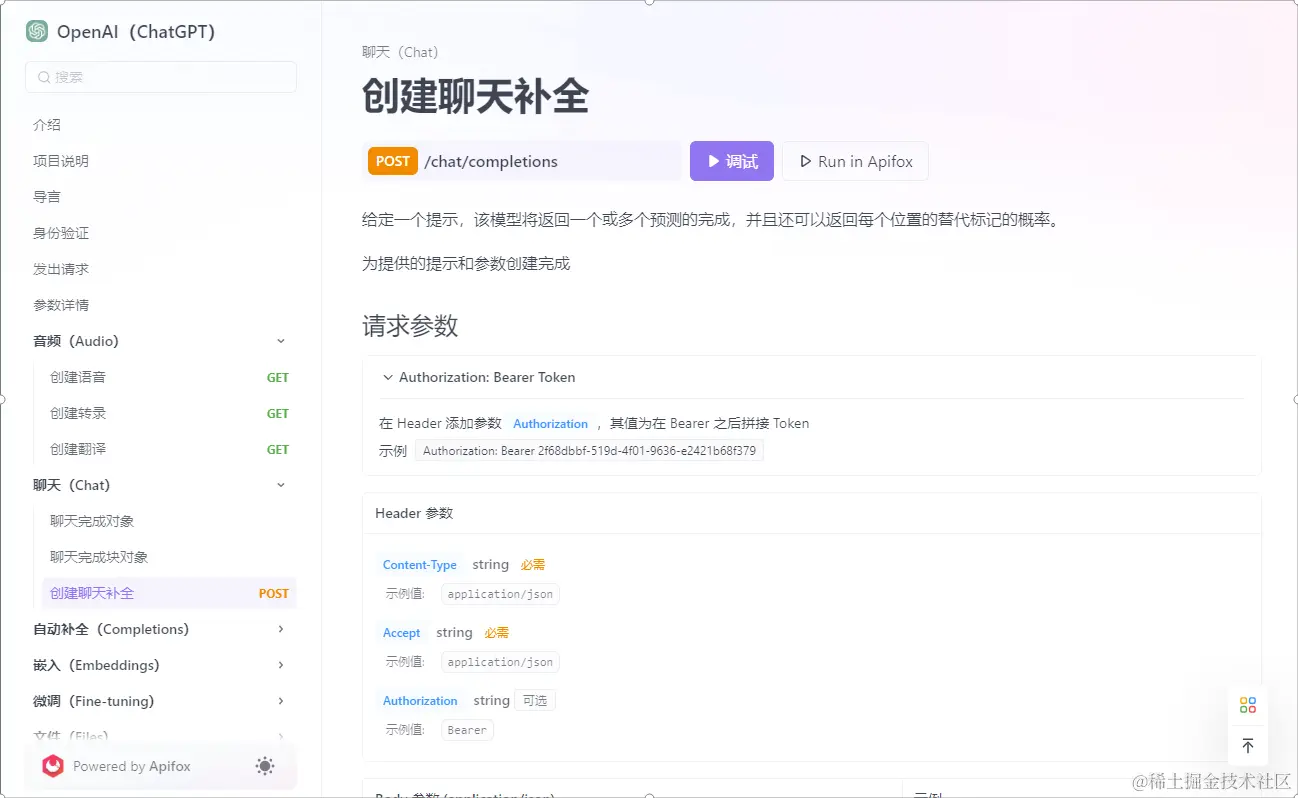Viewport: 1298px width, 798px height.
Task: Click the 调试 debug button
Action: [x=732, y=161]
